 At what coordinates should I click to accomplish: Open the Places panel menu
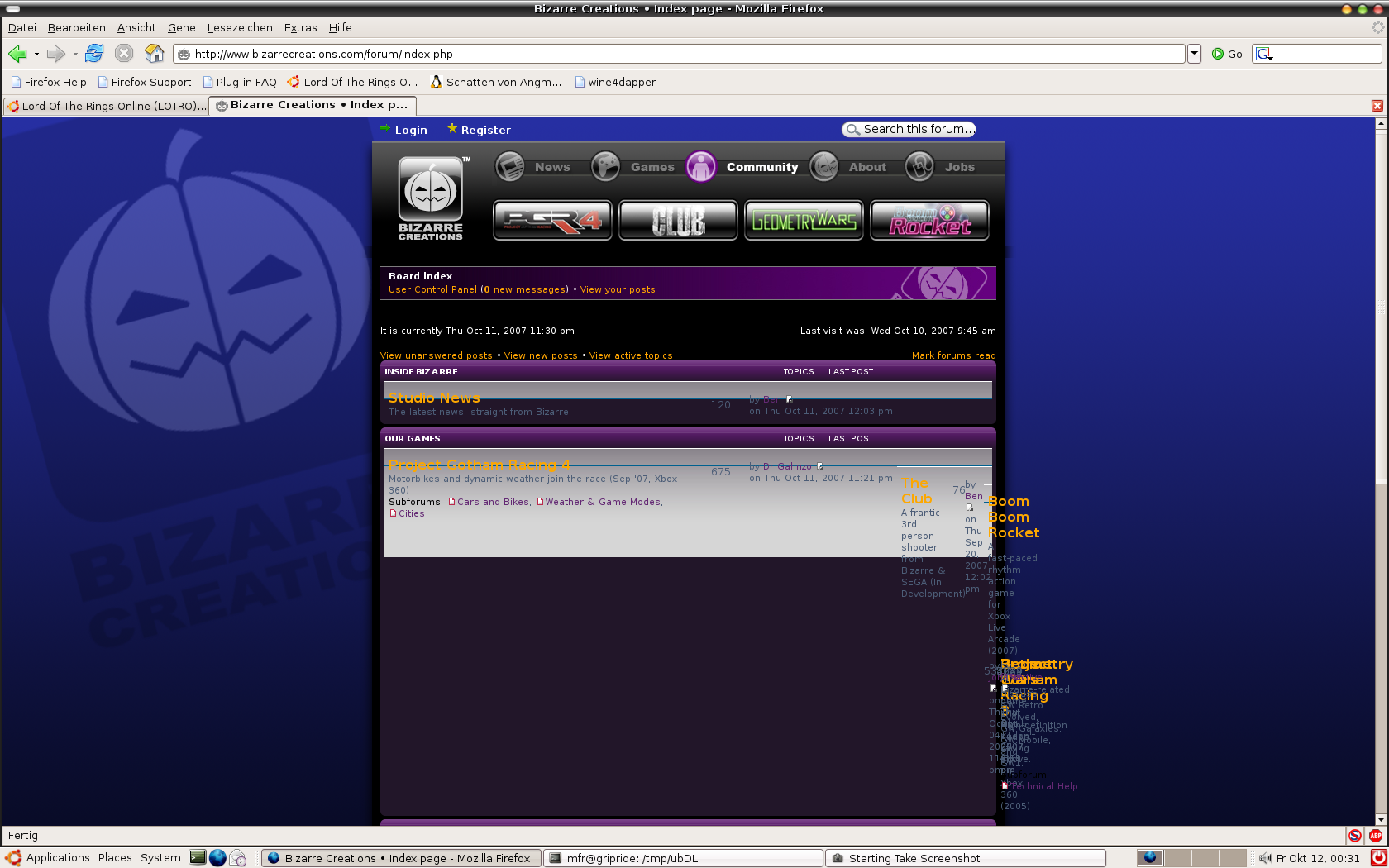tap(115, 858)
